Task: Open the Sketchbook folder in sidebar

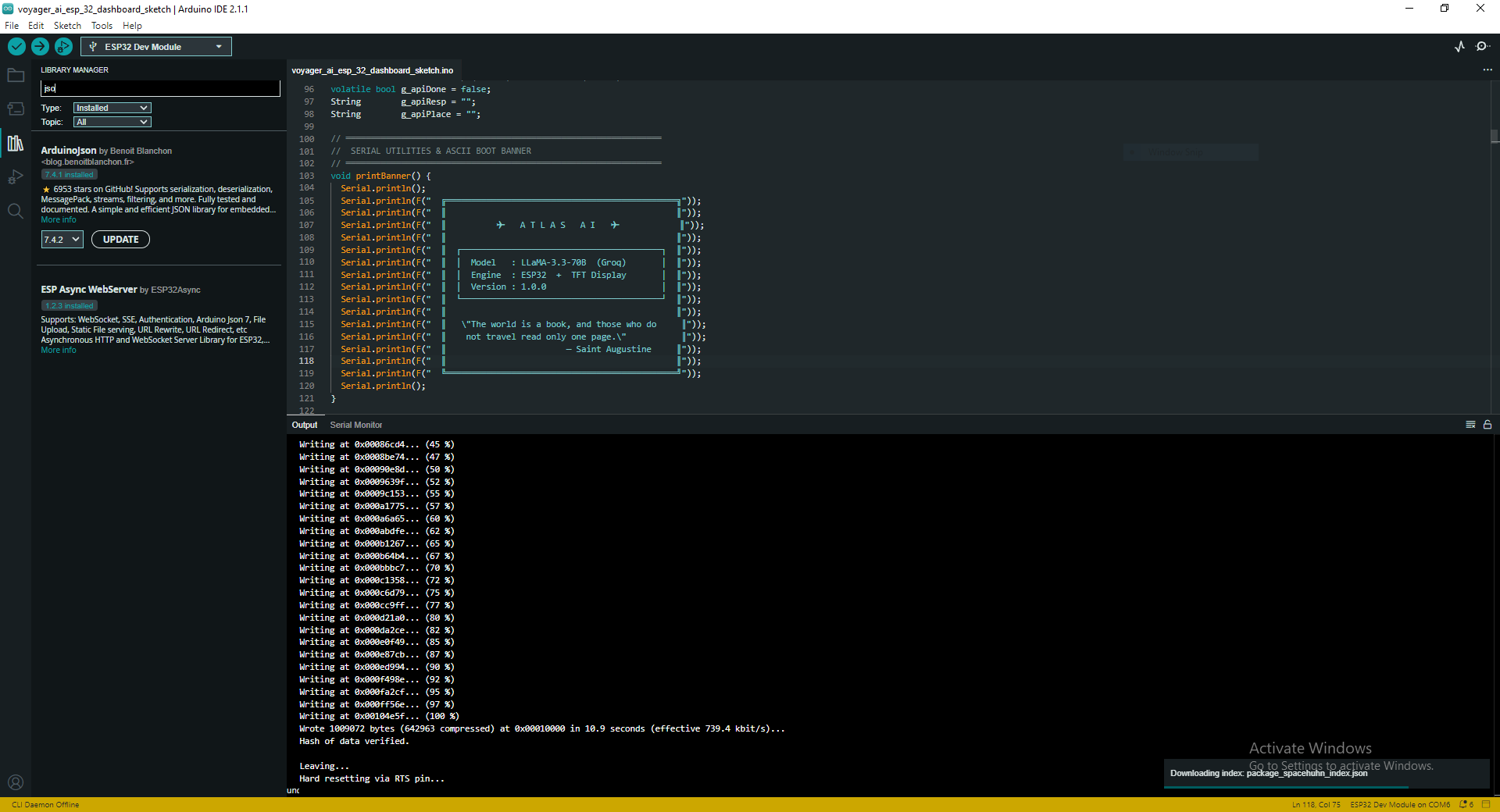Action: [16, 76]
